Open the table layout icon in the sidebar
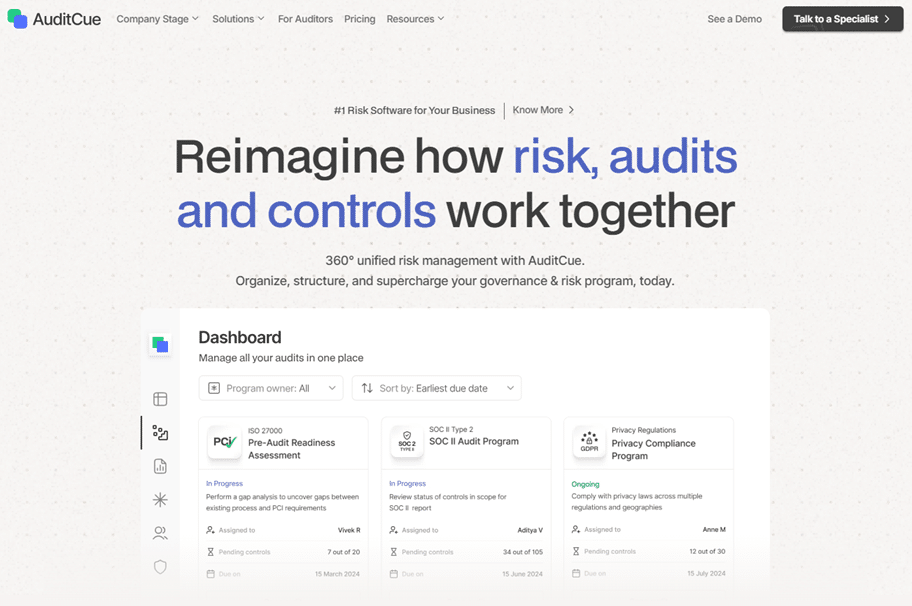The image size is (912, 606). coord(160,399)
